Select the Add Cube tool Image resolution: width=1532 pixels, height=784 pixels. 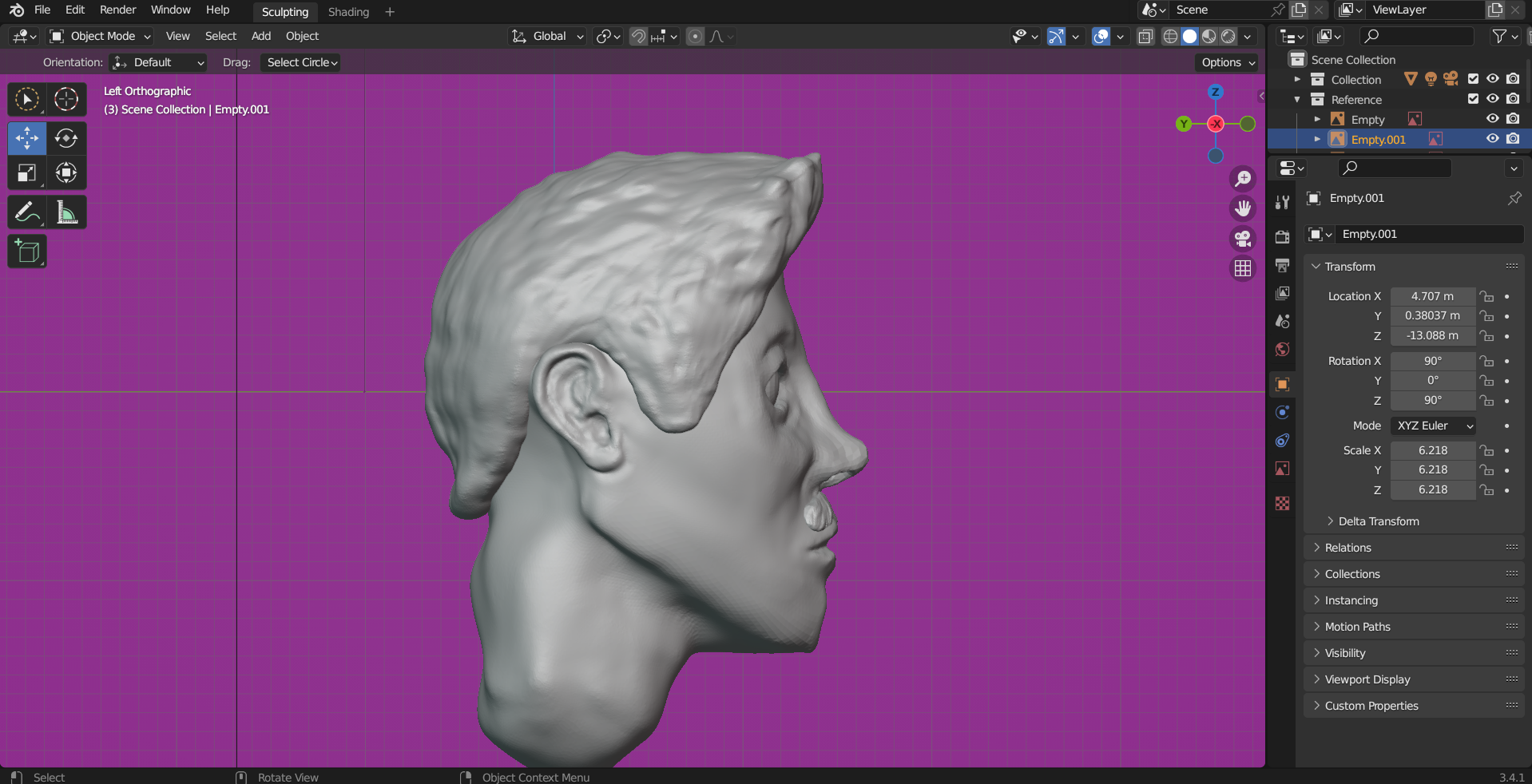27,251
